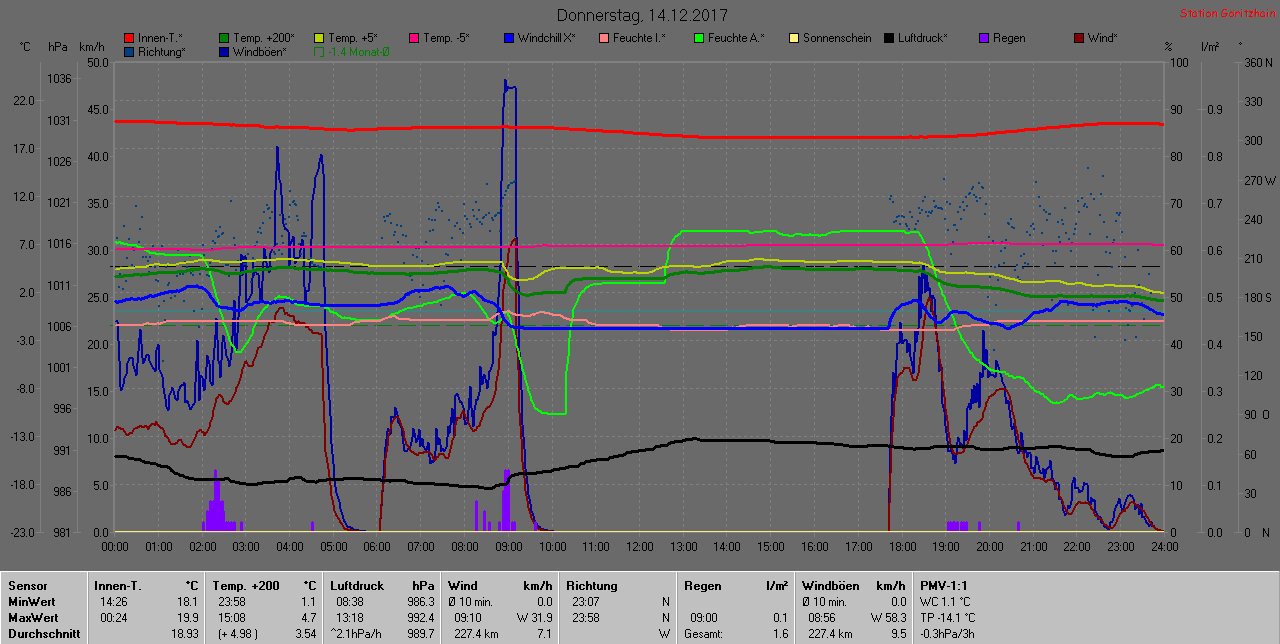
Task: Click the 'Gesamt:' label in Regen column
Action: coord(703,634)
